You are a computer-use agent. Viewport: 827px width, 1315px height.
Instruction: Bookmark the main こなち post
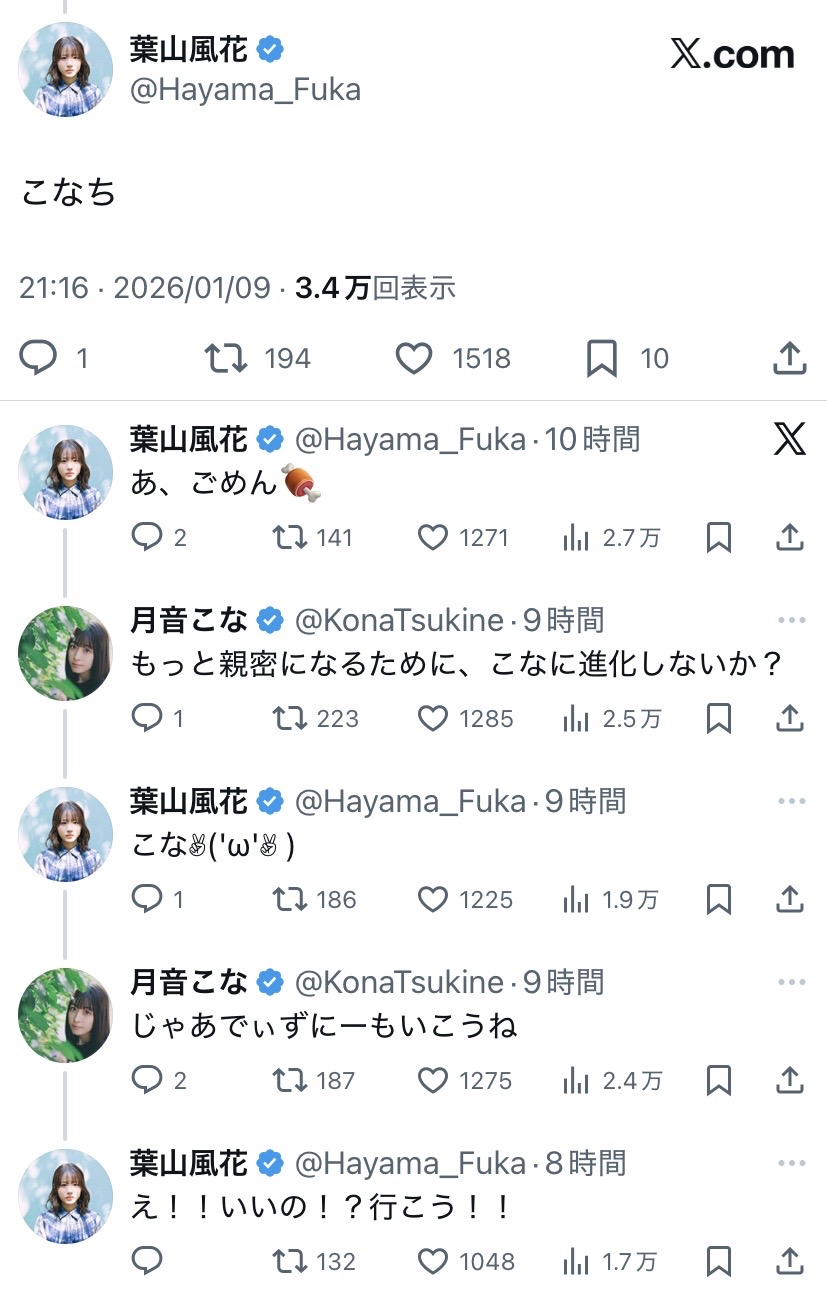(601, 359)
